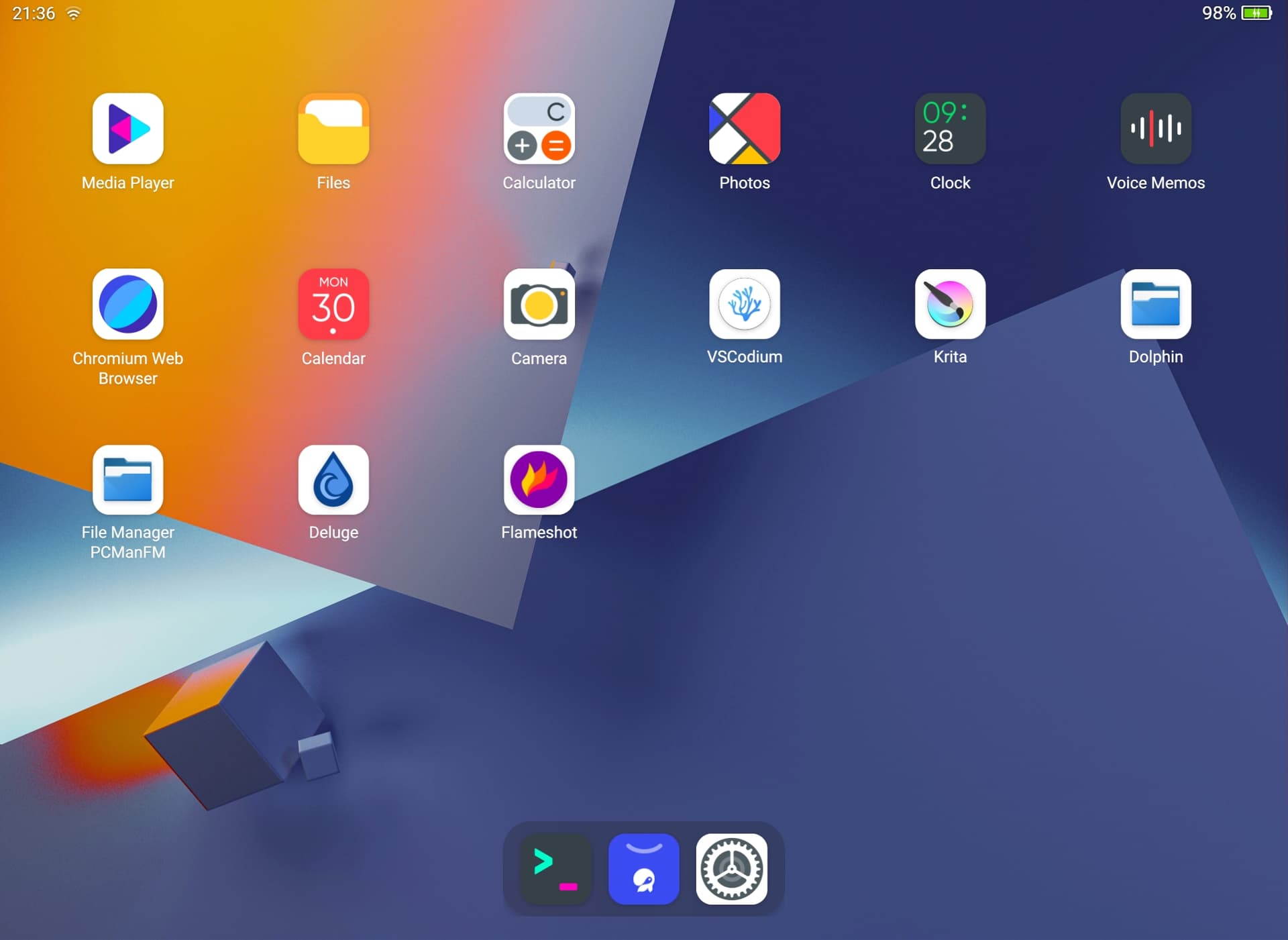The image size is (1288, 940).
Task: Open the Calendar app showing MON 30
Action: tap(333, 304)
